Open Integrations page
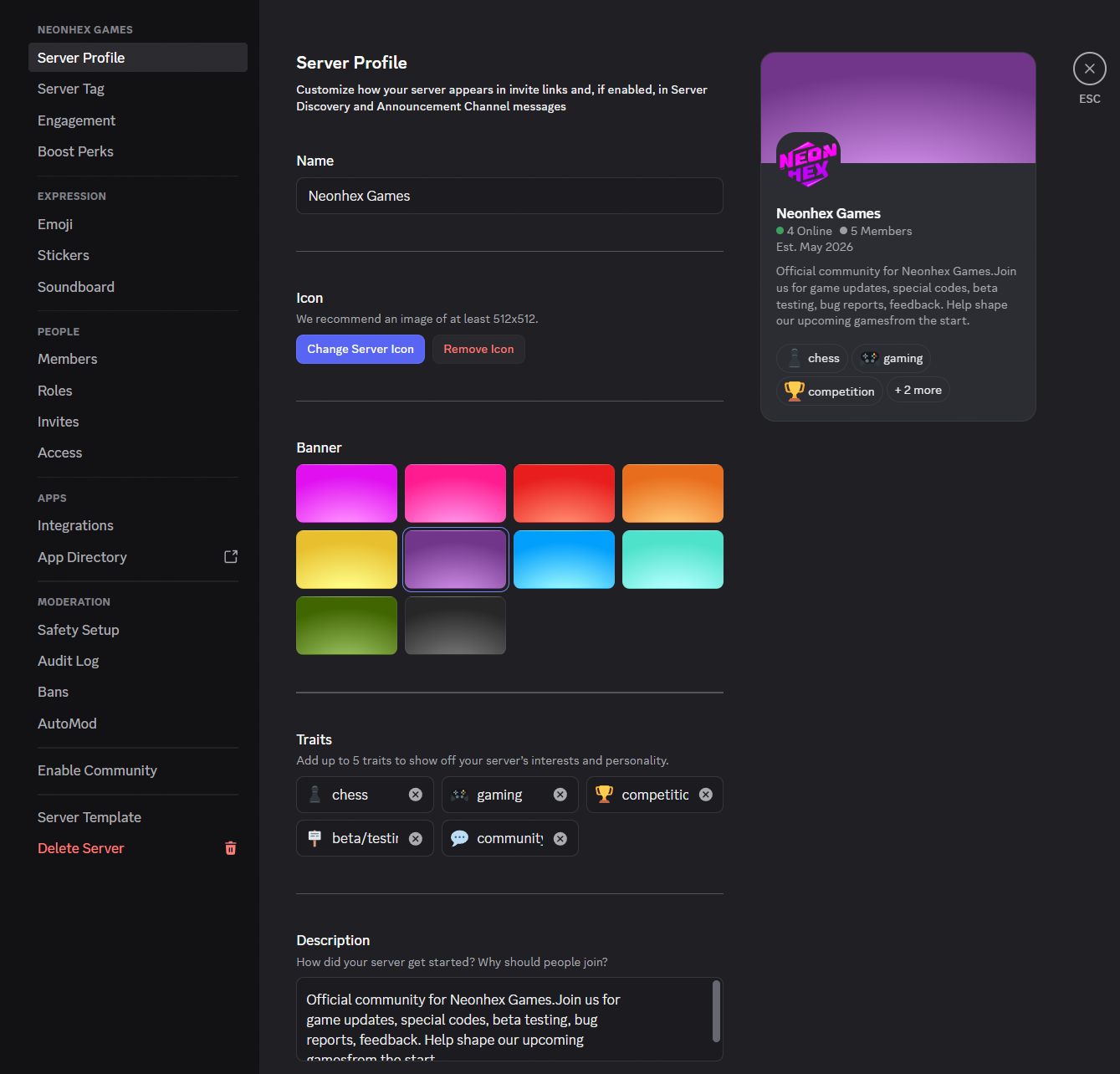Viewport: 1120px width, 1074px height. coord(138,525)
